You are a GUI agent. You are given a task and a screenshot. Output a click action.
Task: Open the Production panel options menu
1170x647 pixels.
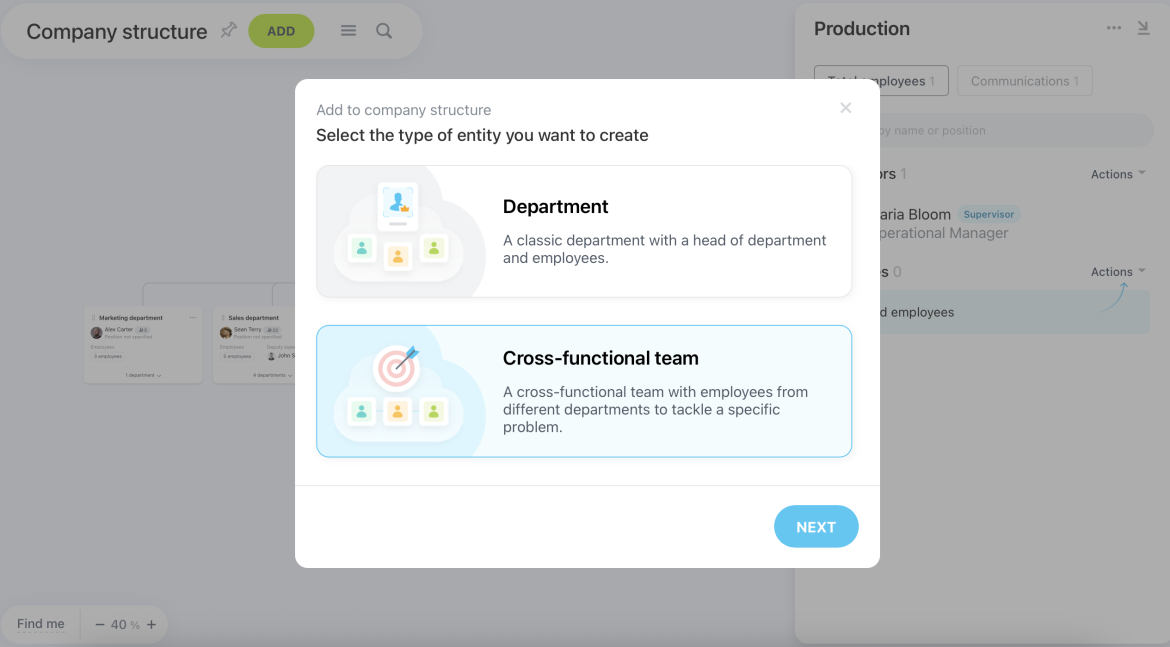click(1114, 27)
